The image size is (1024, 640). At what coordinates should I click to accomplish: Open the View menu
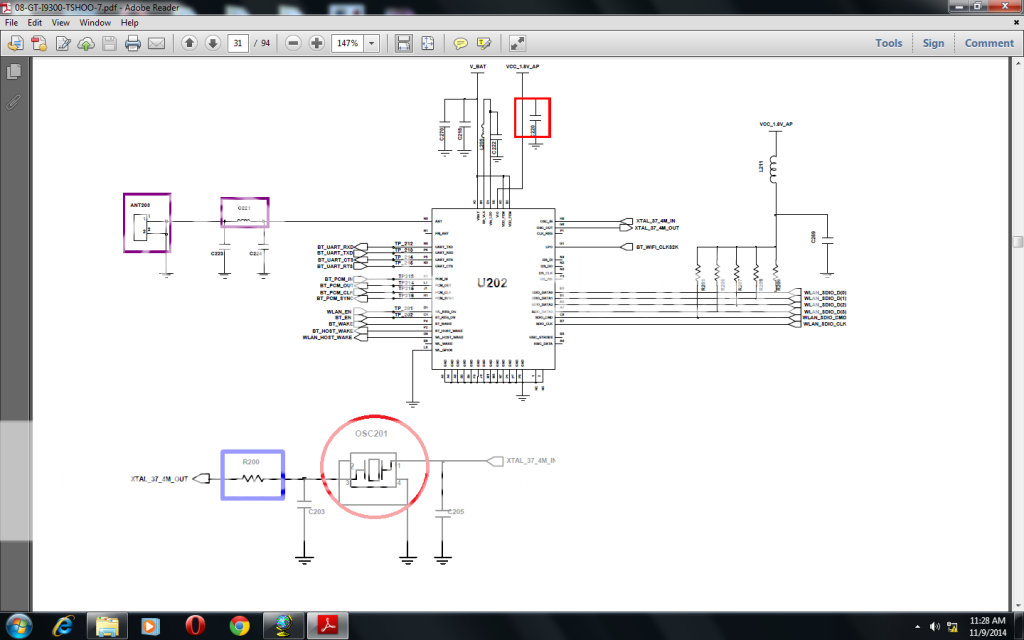pyautogui.click(x=60, y=22)
